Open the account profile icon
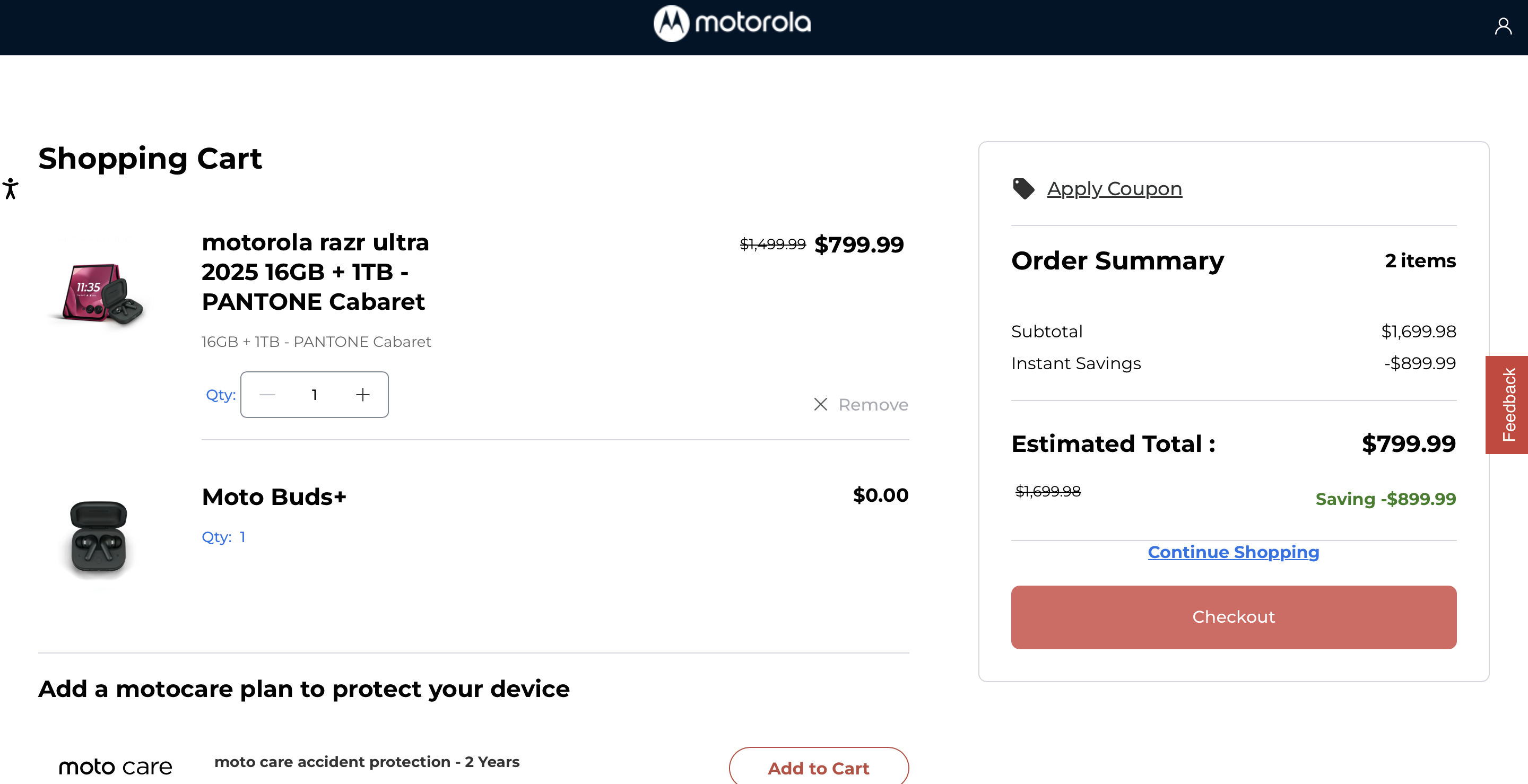This screenshot has width=1528, height=784. click(x=1504, y=25)
